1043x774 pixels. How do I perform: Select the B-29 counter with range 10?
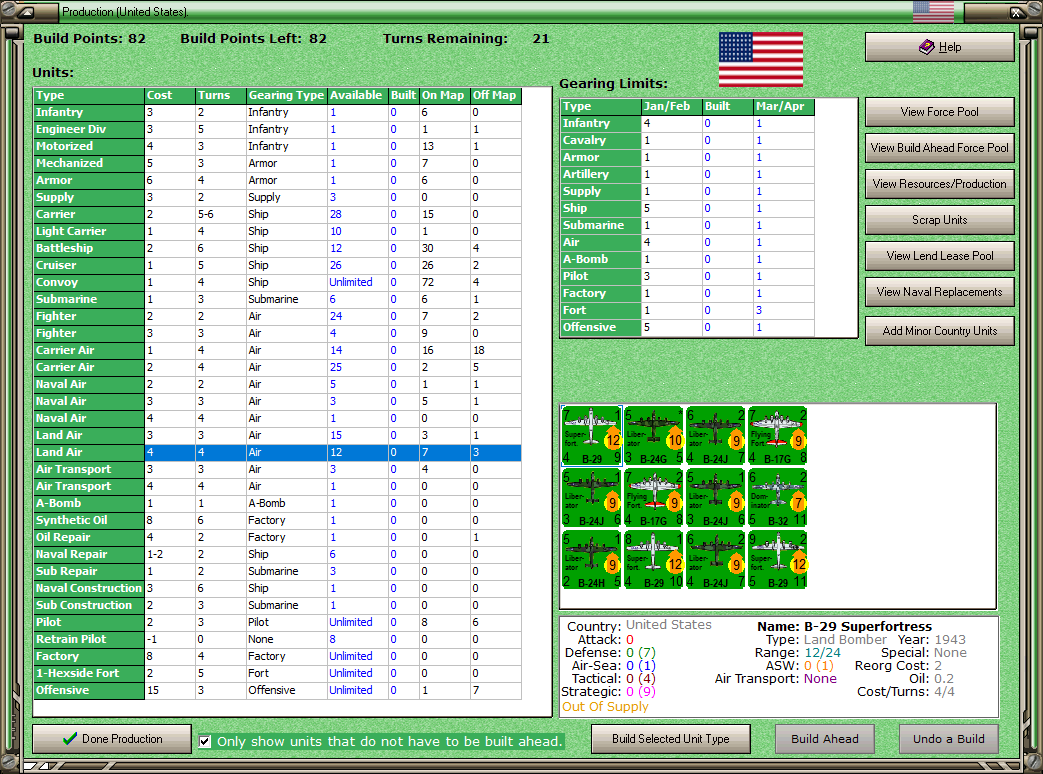(653, 559)
